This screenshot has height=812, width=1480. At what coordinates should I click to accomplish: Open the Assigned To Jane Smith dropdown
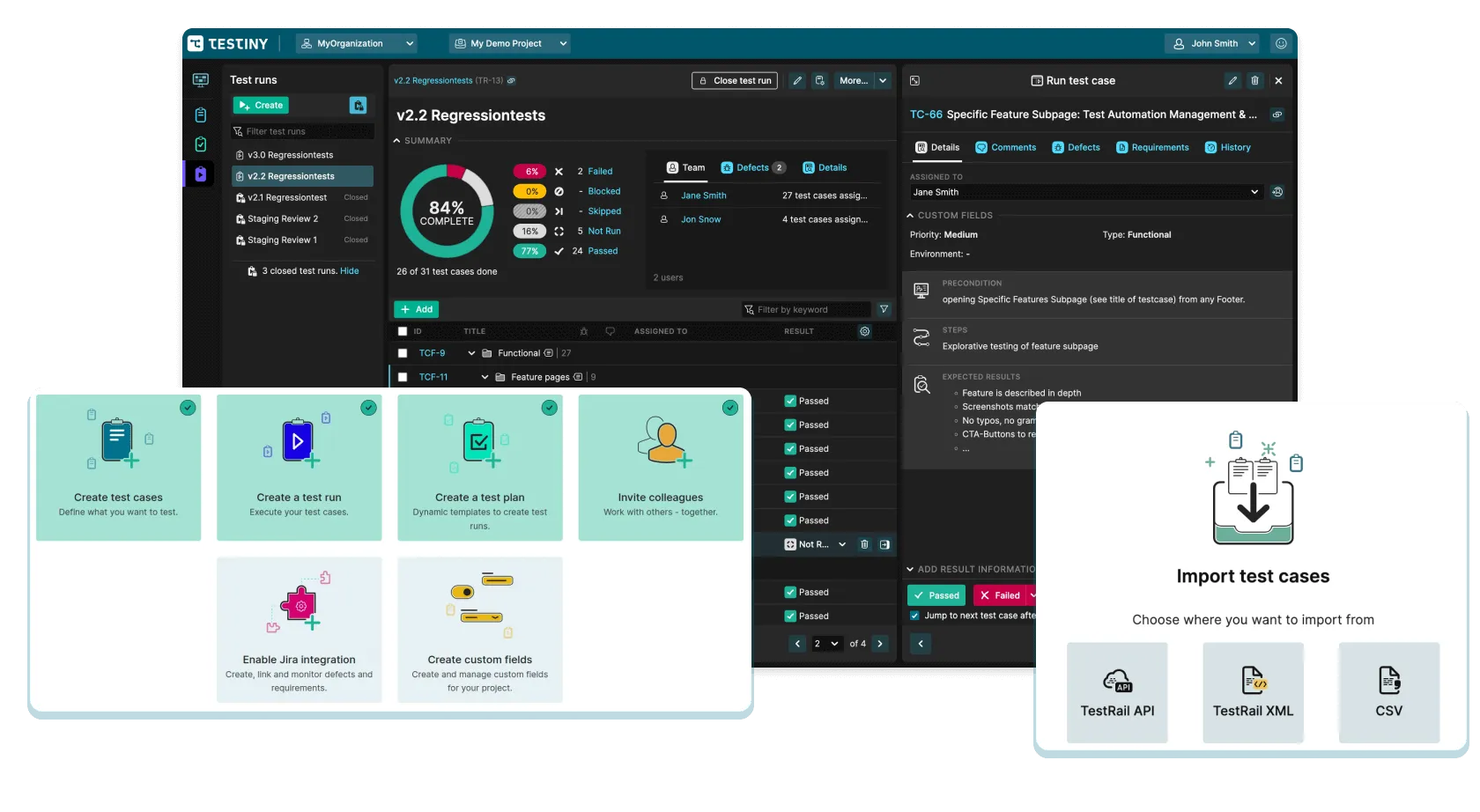coord(1084,192)
